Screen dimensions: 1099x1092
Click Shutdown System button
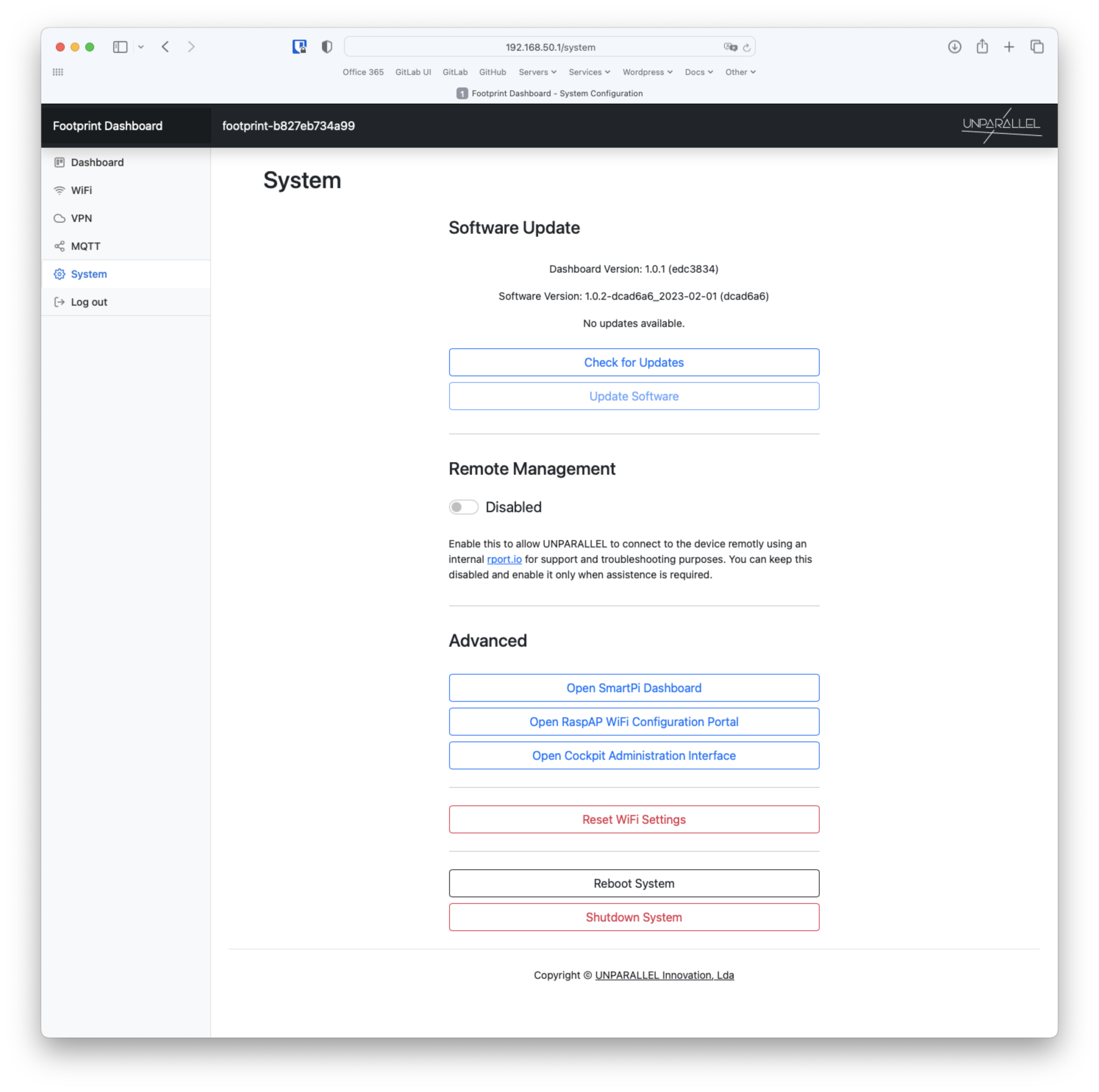point(634,917)
